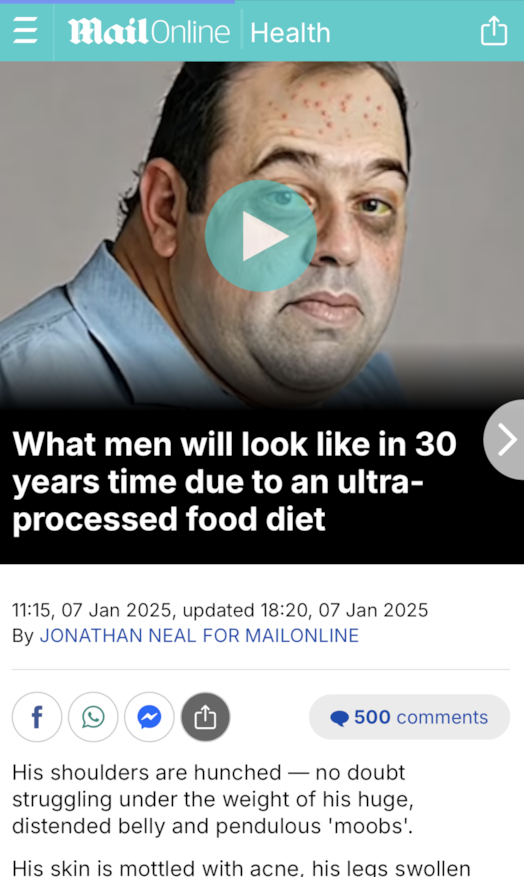Screen dimensions: 524x877
Task: Share the article via WhatsApp
Action: pyautogui.click(x=93, y=716)
